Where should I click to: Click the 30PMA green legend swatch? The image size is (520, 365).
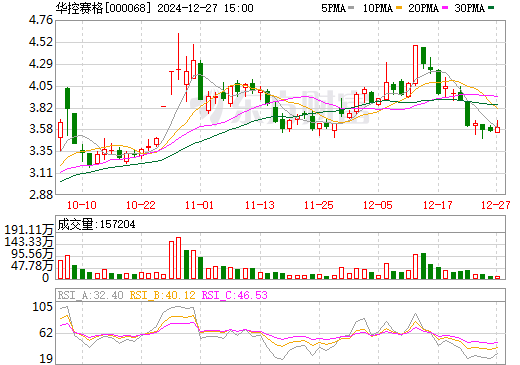coord(491,8)
